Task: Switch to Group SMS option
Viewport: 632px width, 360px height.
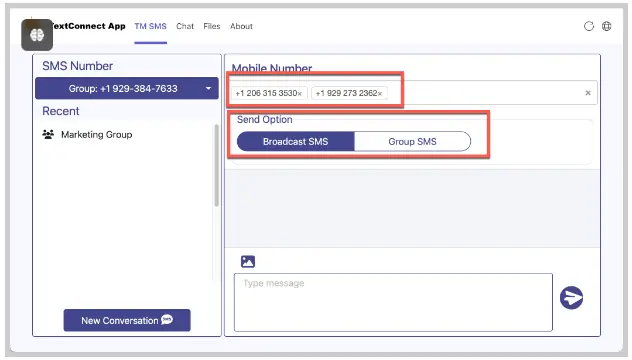Action: point(412,142)
